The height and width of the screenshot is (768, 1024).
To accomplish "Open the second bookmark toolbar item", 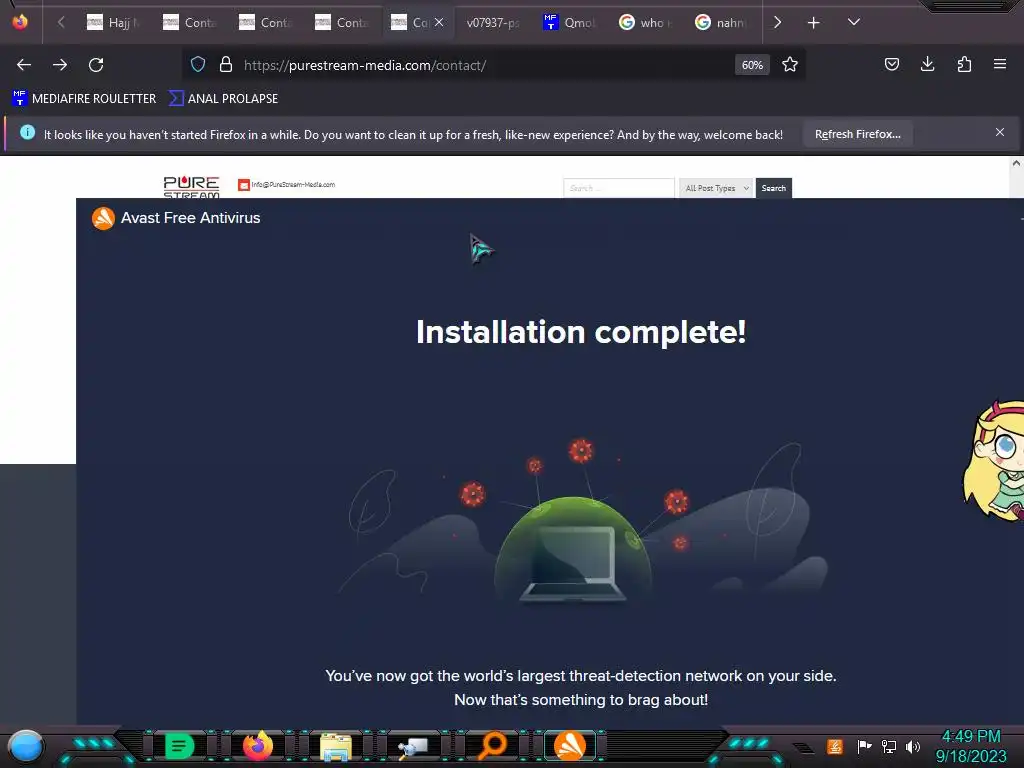I will (x=223, y=99).
